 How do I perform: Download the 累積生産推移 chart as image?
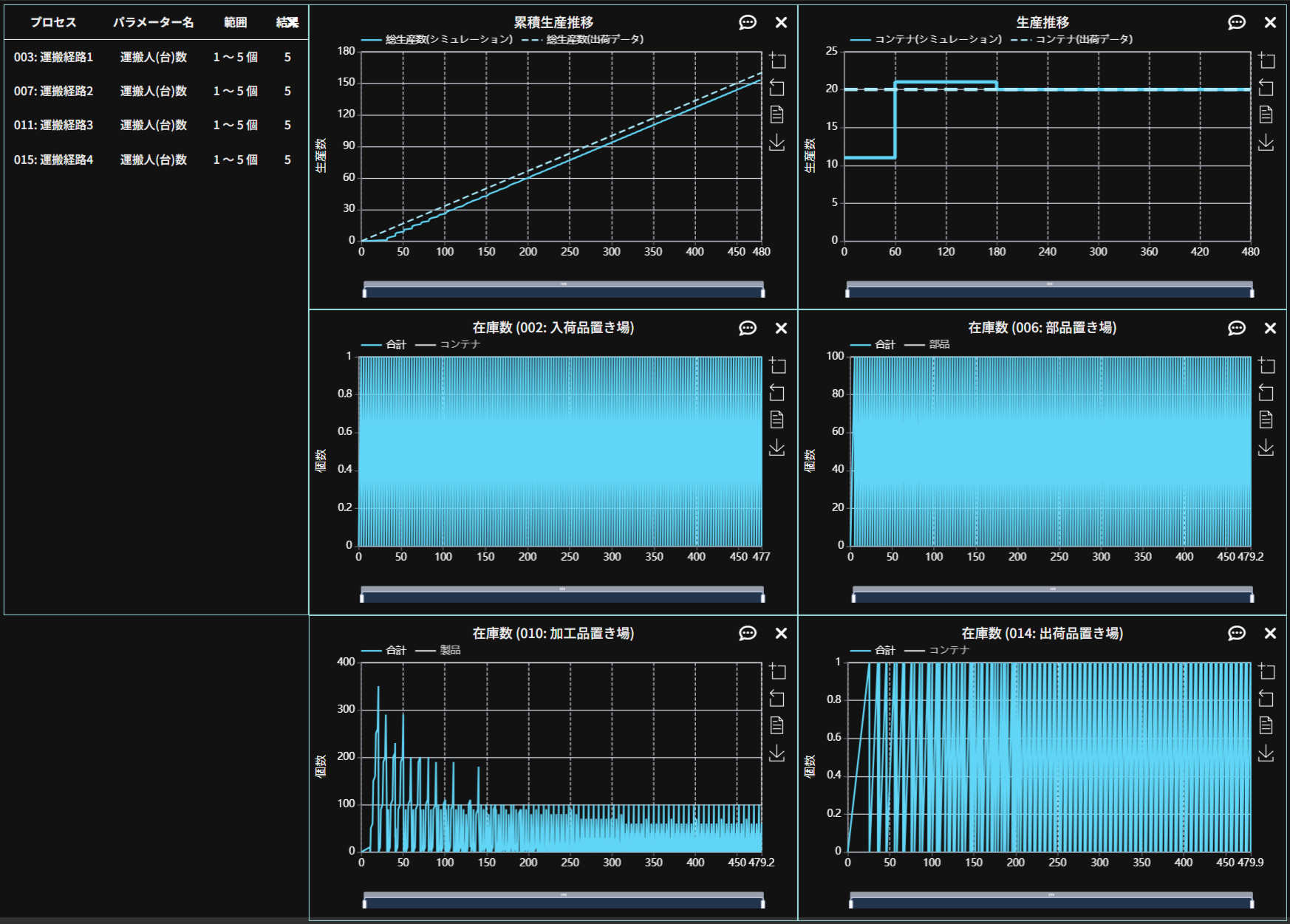777,143
